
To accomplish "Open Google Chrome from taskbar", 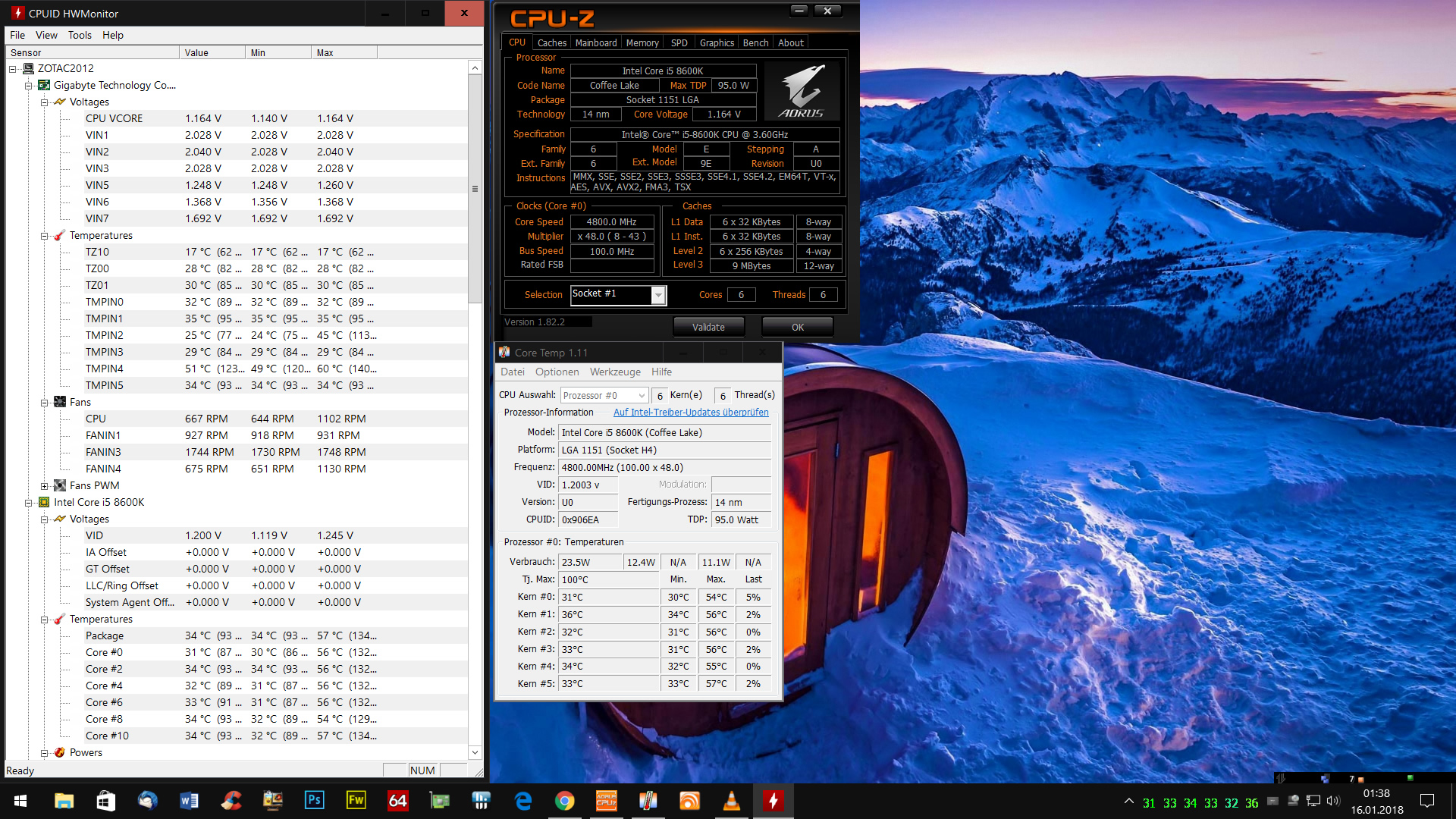I will pyautogui.click(x=564, y=801).
